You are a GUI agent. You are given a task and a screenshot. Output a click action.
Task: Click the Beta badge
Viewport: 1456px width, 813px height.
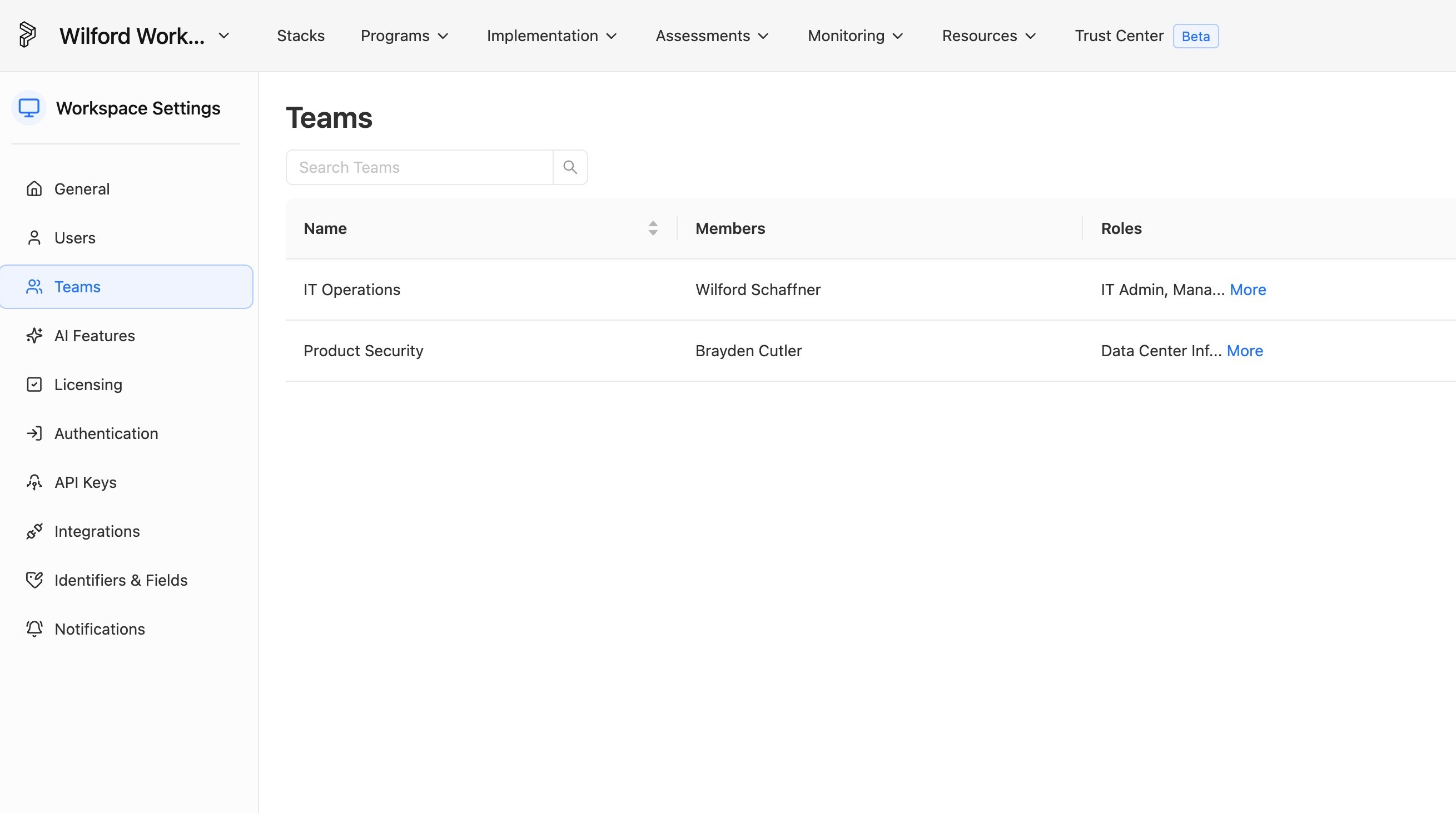click(1195, 36)
